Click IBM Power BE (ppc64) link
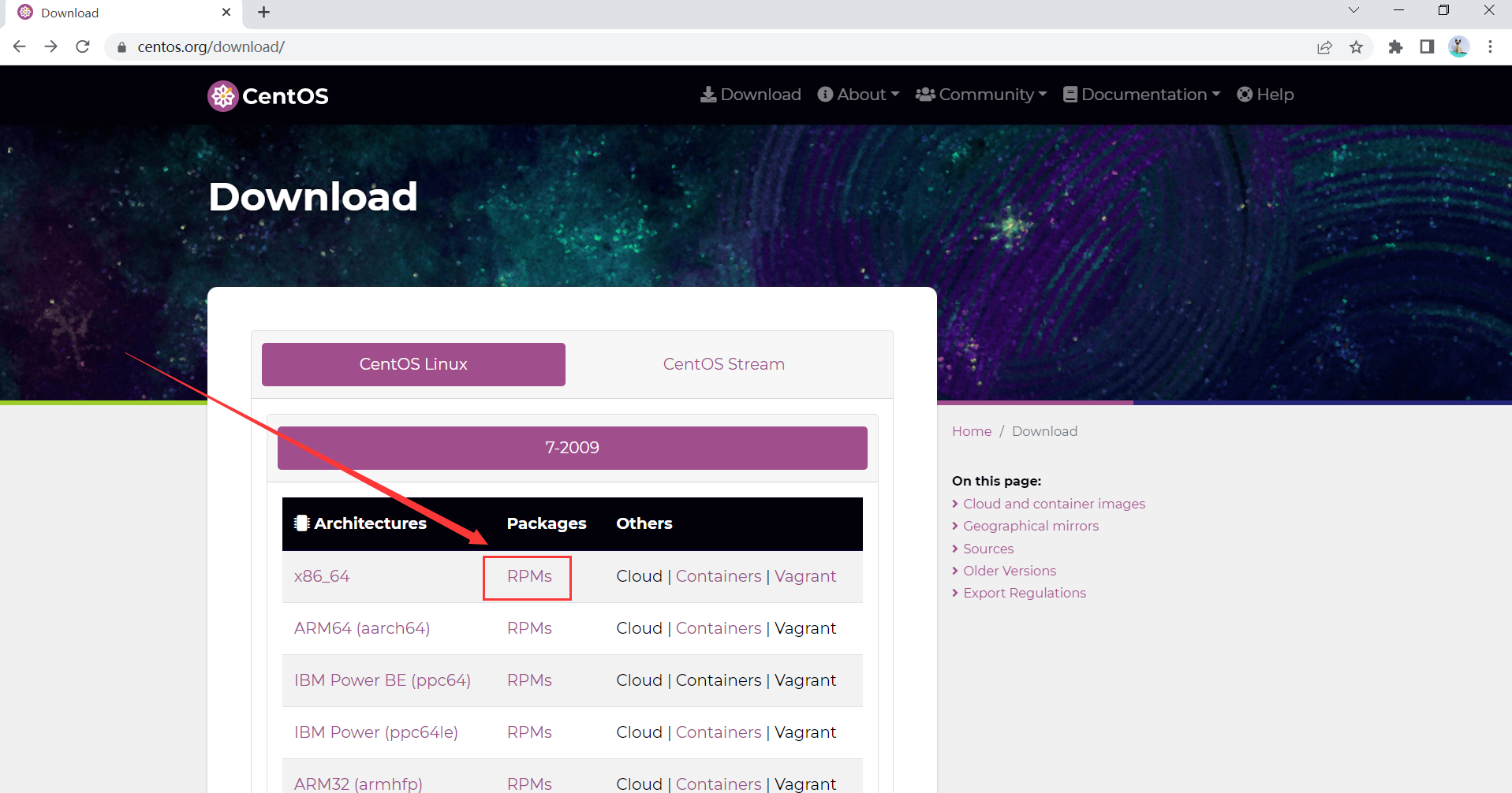Screen dimensions: 1512x793 click(x=383, y=680)
